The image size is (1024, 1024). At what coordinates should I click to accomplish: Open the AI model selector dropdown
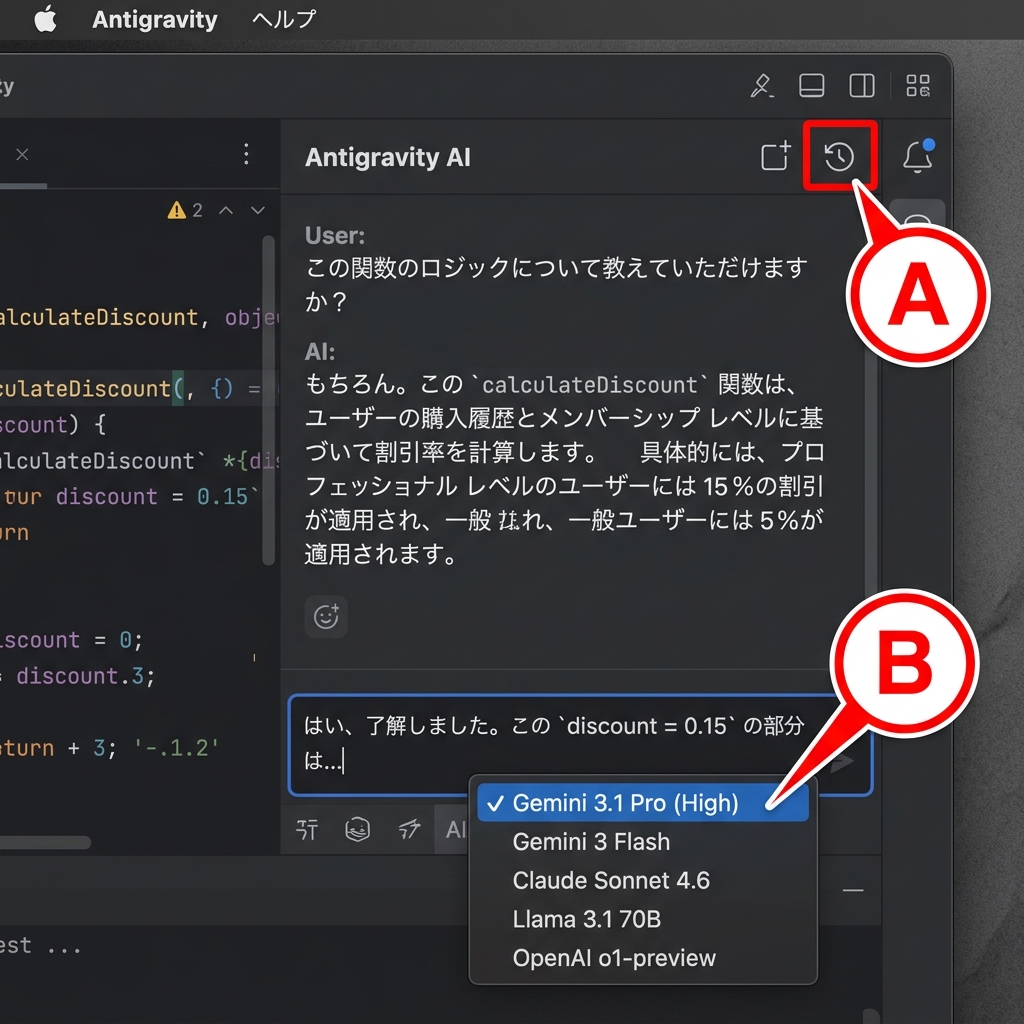[454, 829]
